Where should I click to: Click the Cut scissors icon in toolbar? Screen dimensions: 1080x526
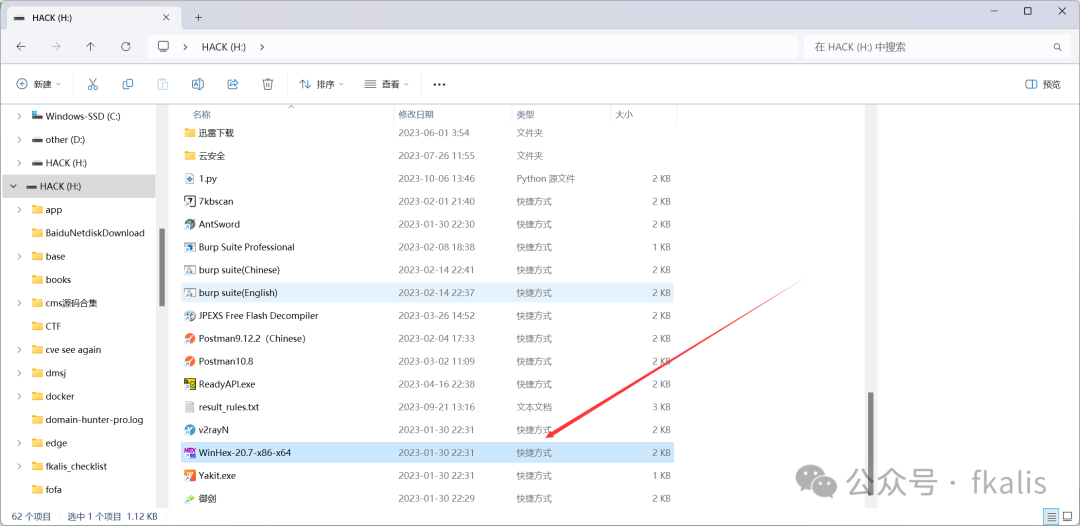pos(92,84)
